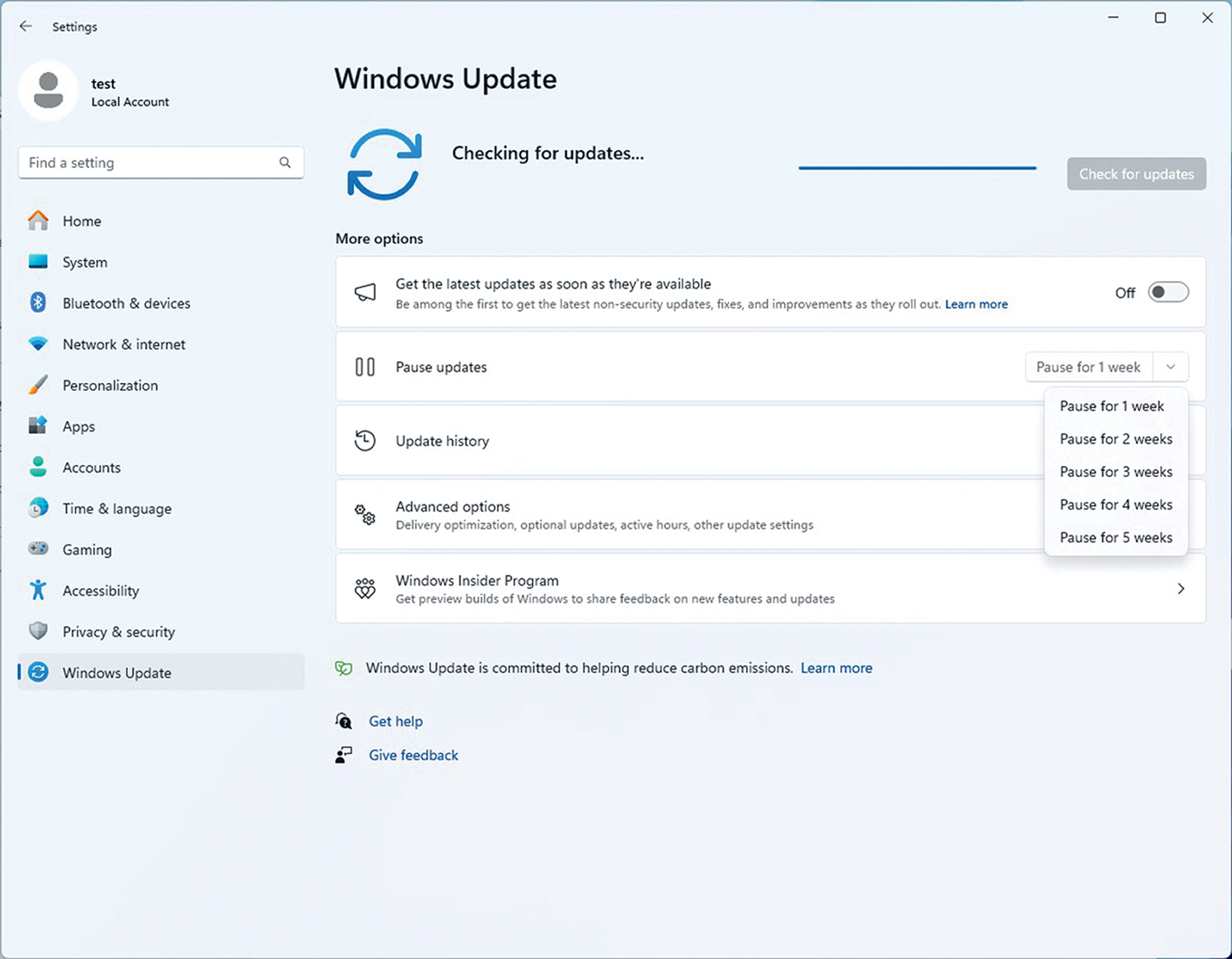Click the Personalization paintbrush icon
The width and height of the screenshot is (1232, 959).
coord(38,385)
